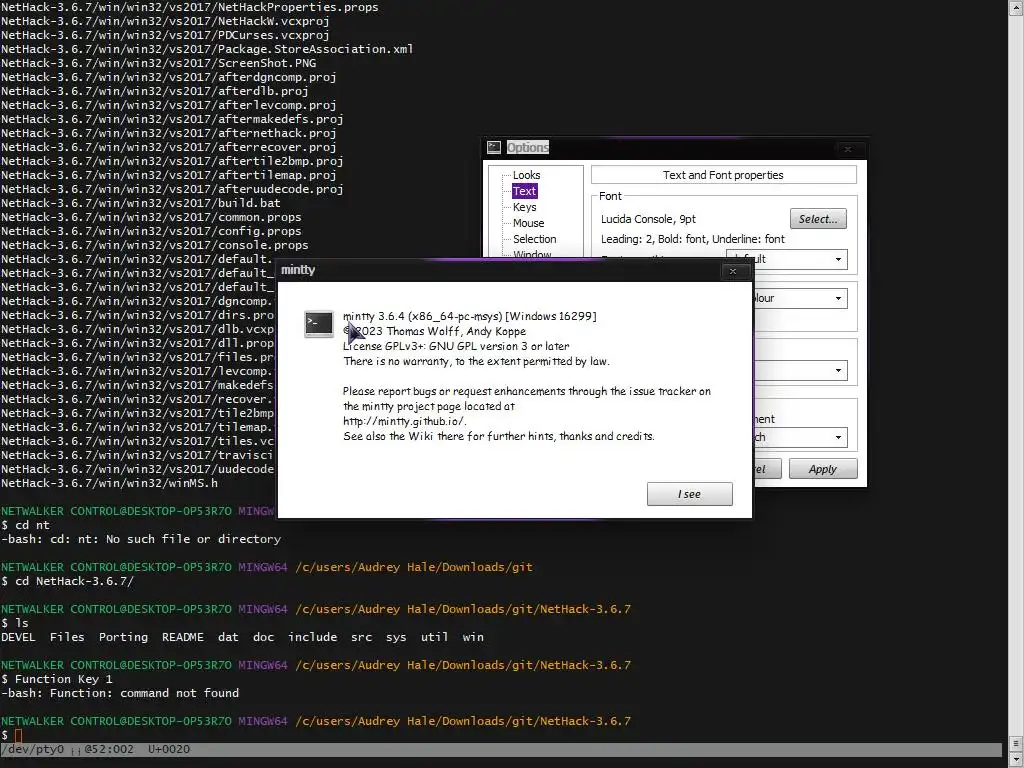Click the terminal icon in the mintty About dialog
Screen dimensions: 1024x768
[x=319, y=324]
